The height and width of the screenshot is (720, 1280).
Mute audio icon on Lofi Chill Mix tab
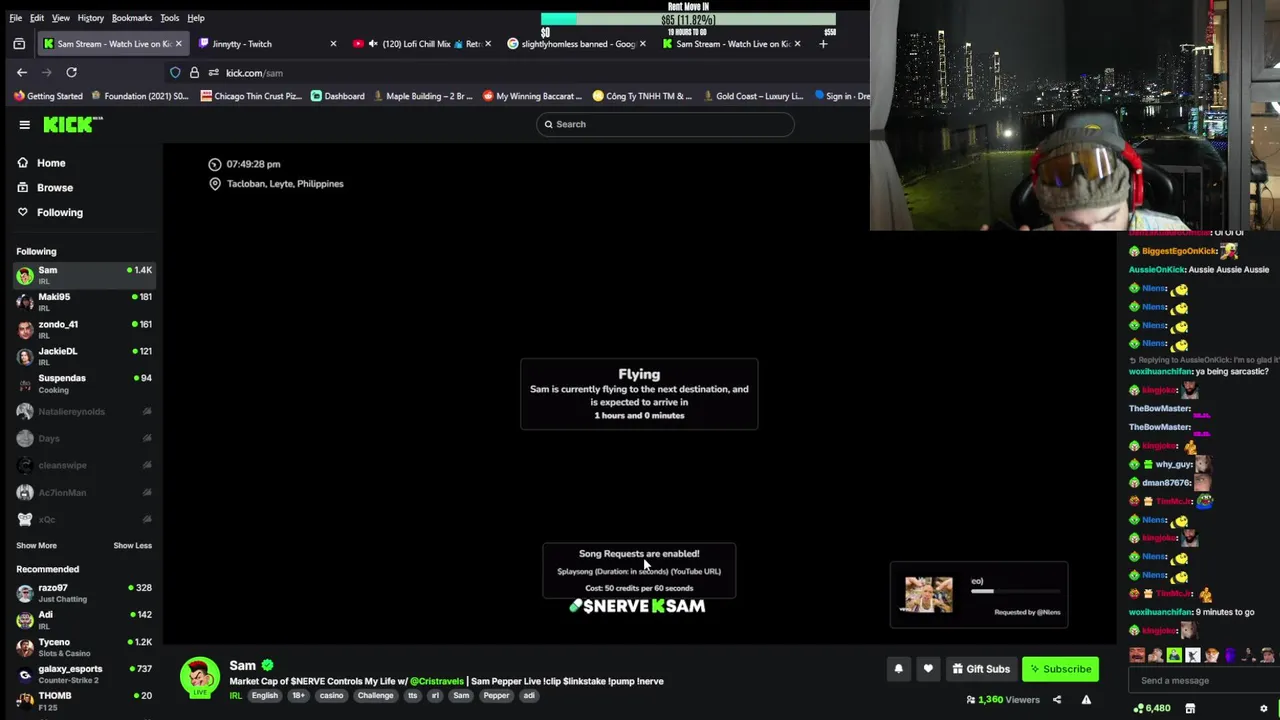(373, 44)
